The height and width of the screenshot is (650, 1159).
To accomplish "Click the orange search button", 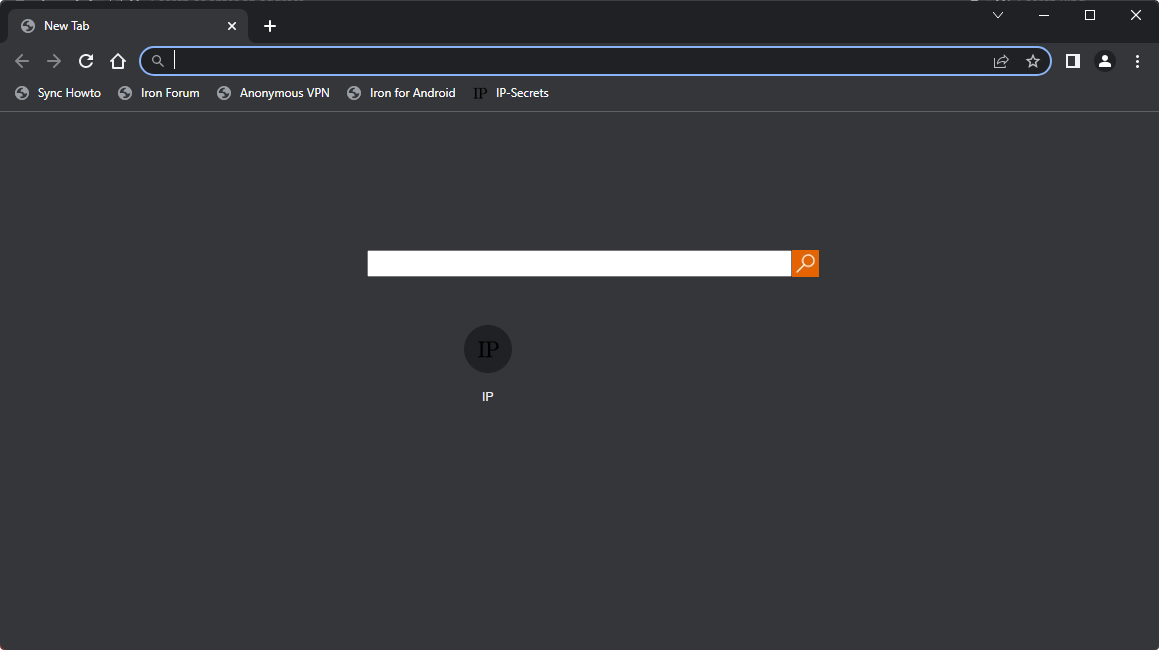I will point(805,264).
